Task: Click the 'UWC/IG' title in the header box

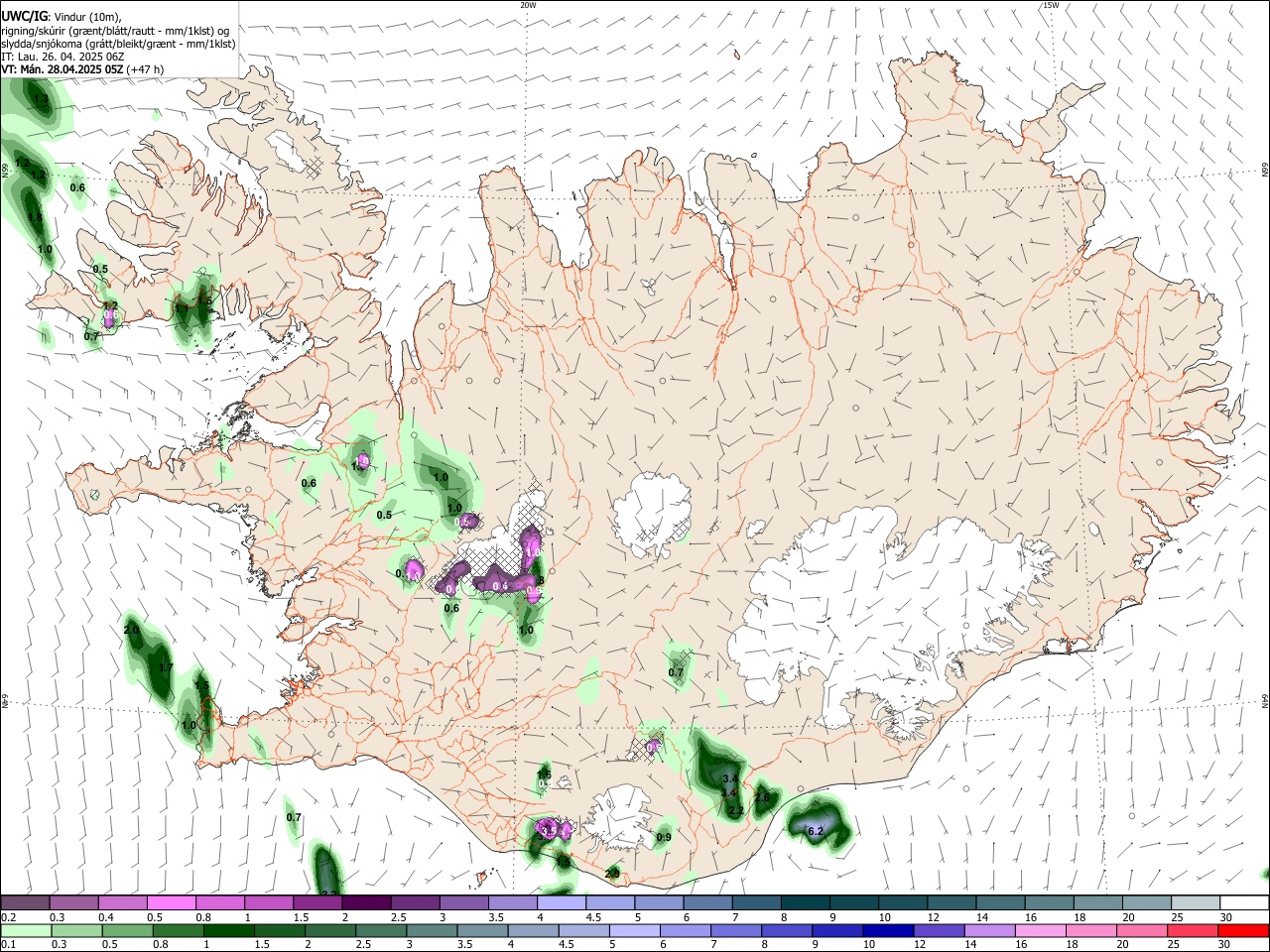Action: pos(24,17)
